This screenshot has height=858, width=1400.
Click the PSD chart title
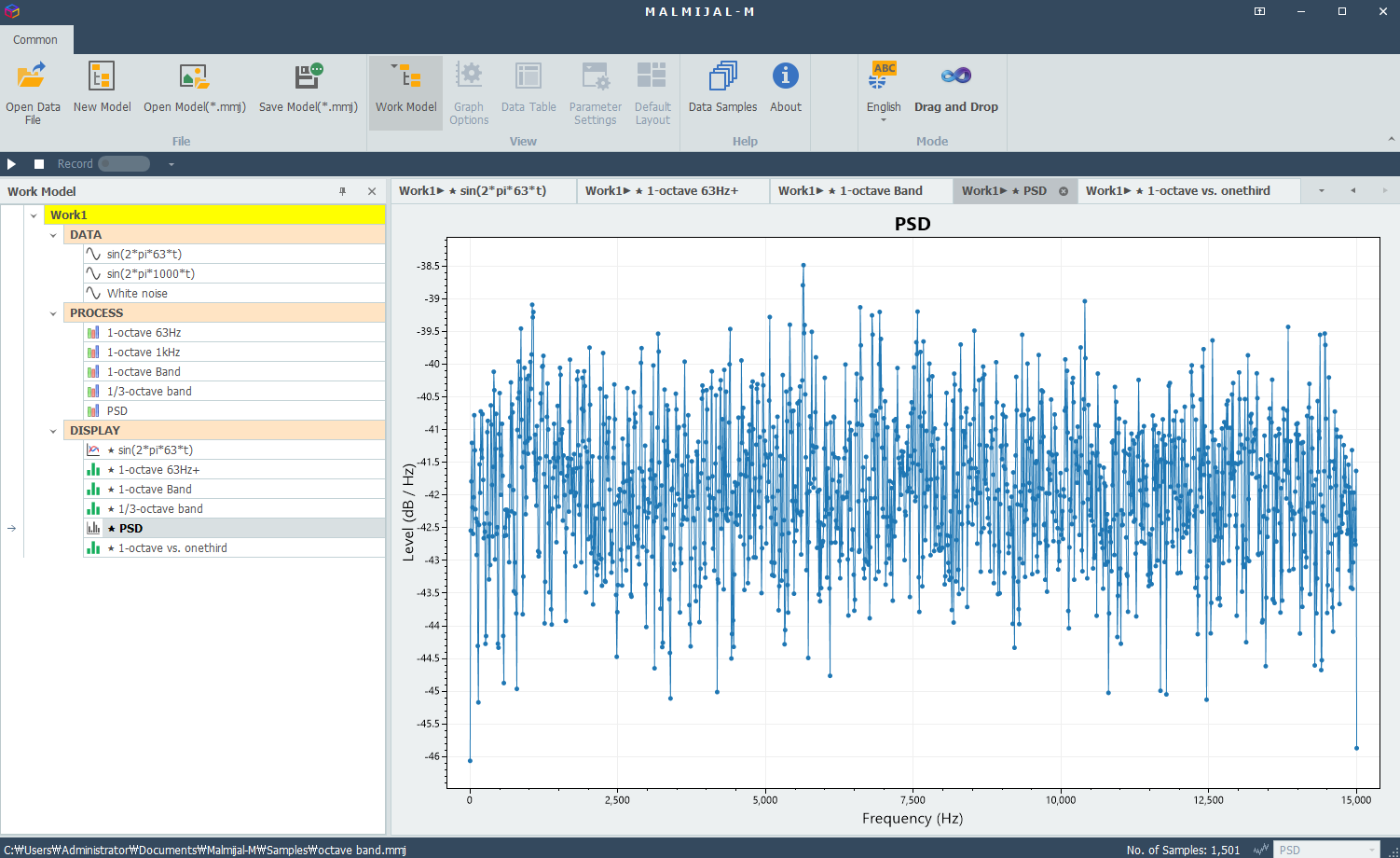pos(913,224)
